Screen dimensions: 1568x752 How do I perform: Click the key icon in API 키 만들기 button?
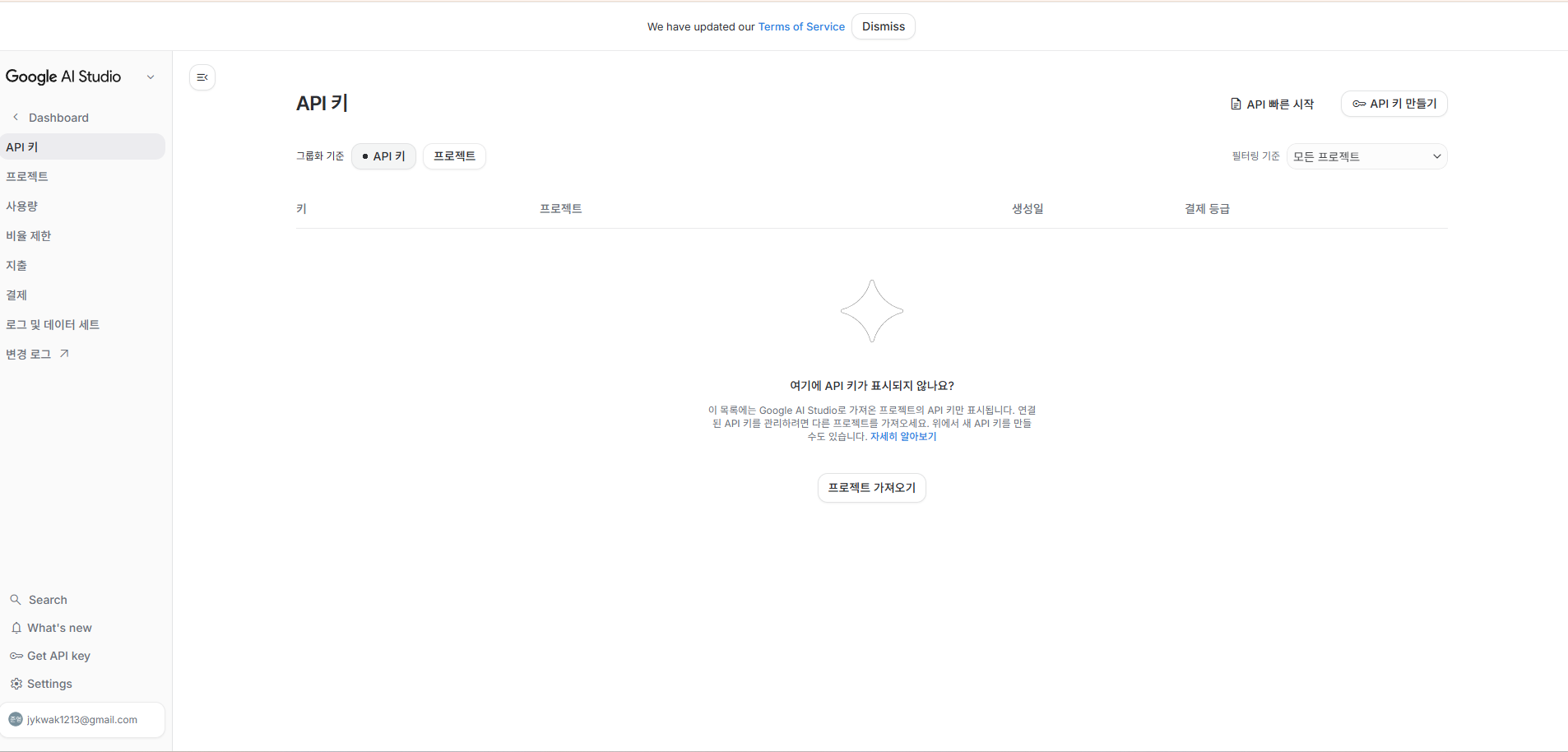(1359, 104)
